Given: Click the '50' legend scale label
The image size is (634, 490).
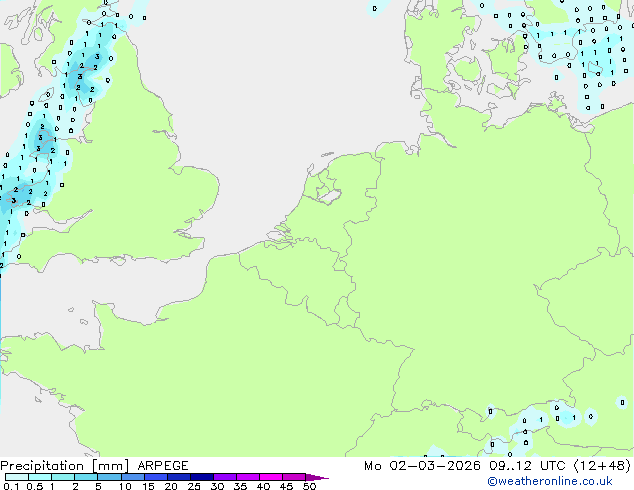Looking at the screenshot, I should tap(309, 486).
